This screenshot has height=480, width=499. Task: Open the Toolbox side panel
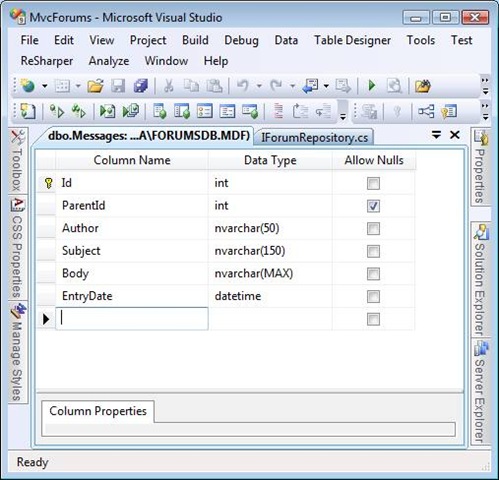(18, 161)
